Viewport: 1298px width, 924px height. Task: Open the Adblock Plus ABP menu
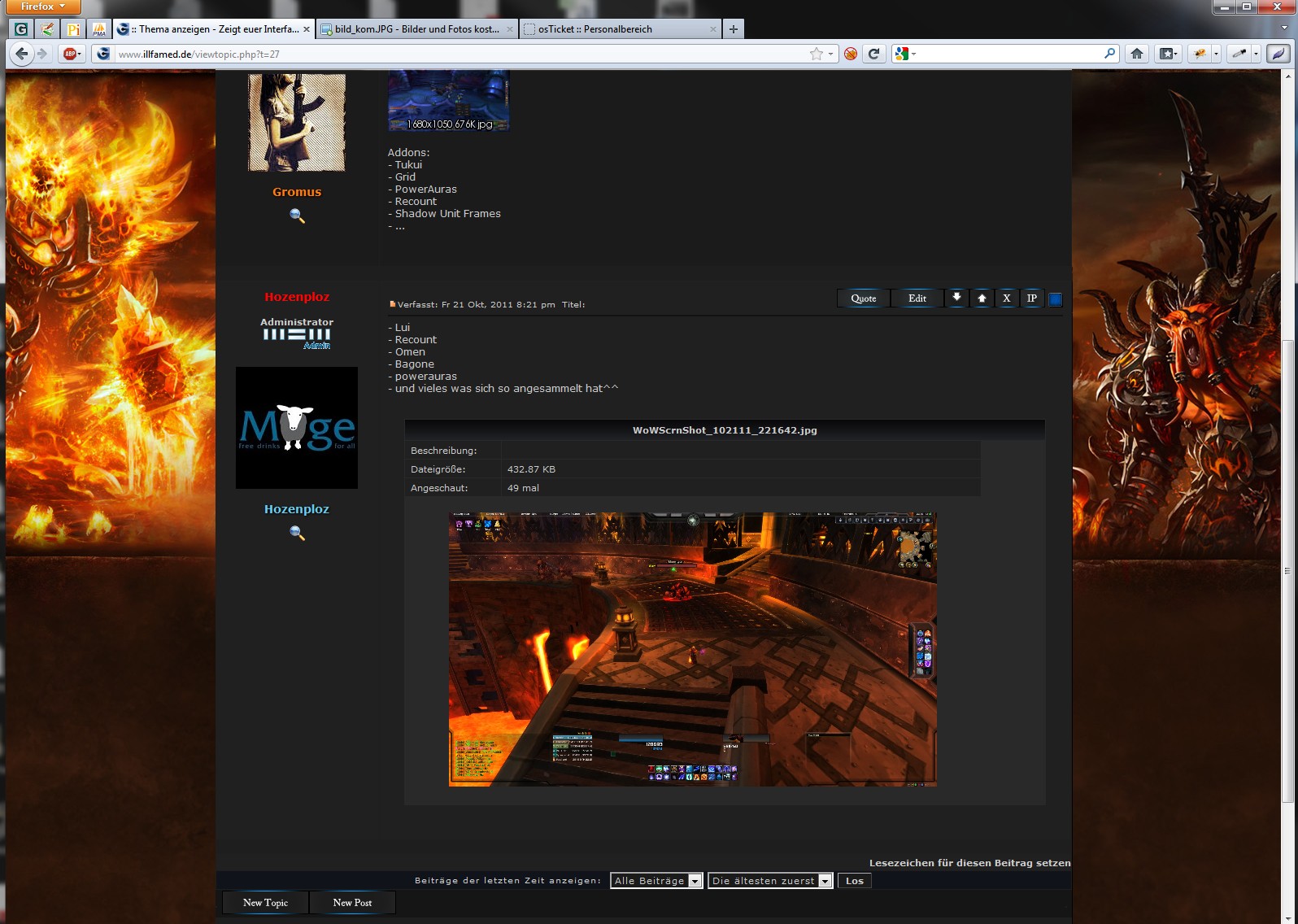(72, 54)
